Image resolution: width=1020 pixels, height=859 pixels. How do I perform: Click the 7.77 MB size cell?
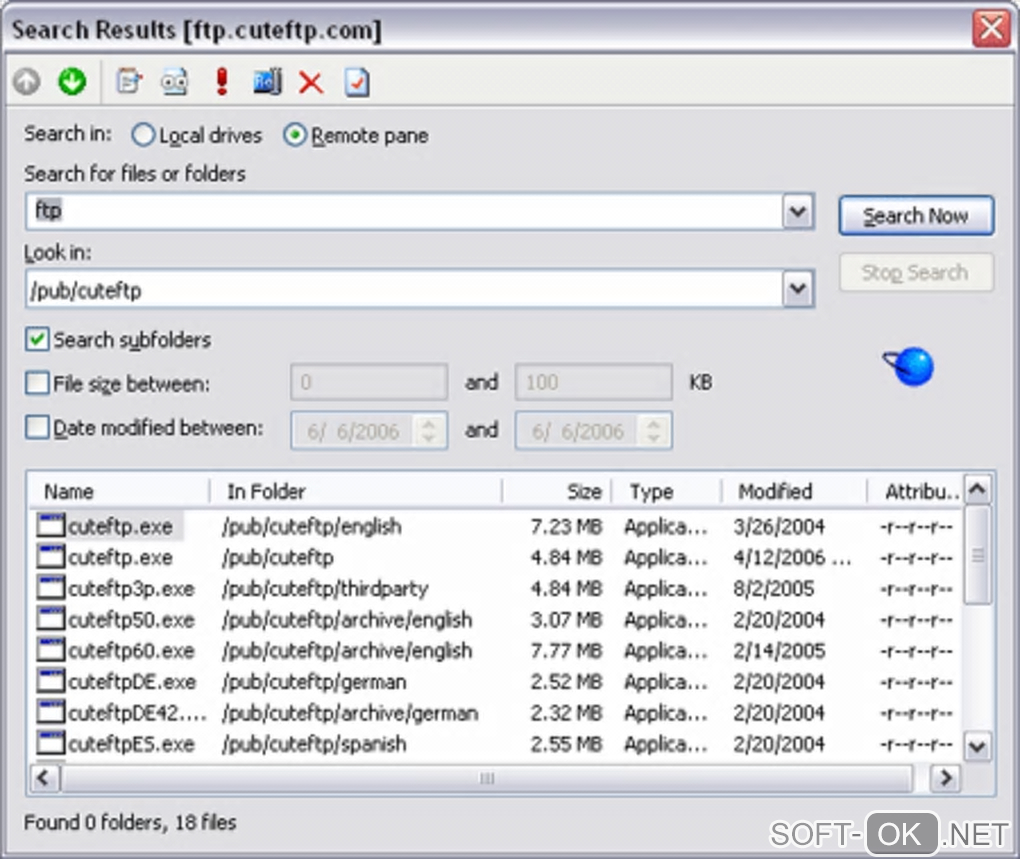coord(566,650)
